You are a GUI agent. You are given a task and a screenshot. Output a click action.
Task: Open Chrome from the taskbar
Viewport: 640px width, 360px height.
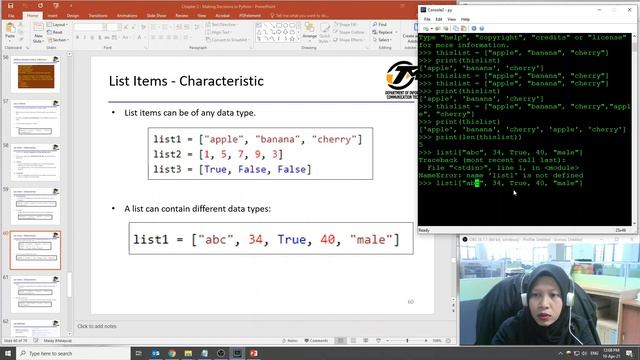[x=172, y=353]
